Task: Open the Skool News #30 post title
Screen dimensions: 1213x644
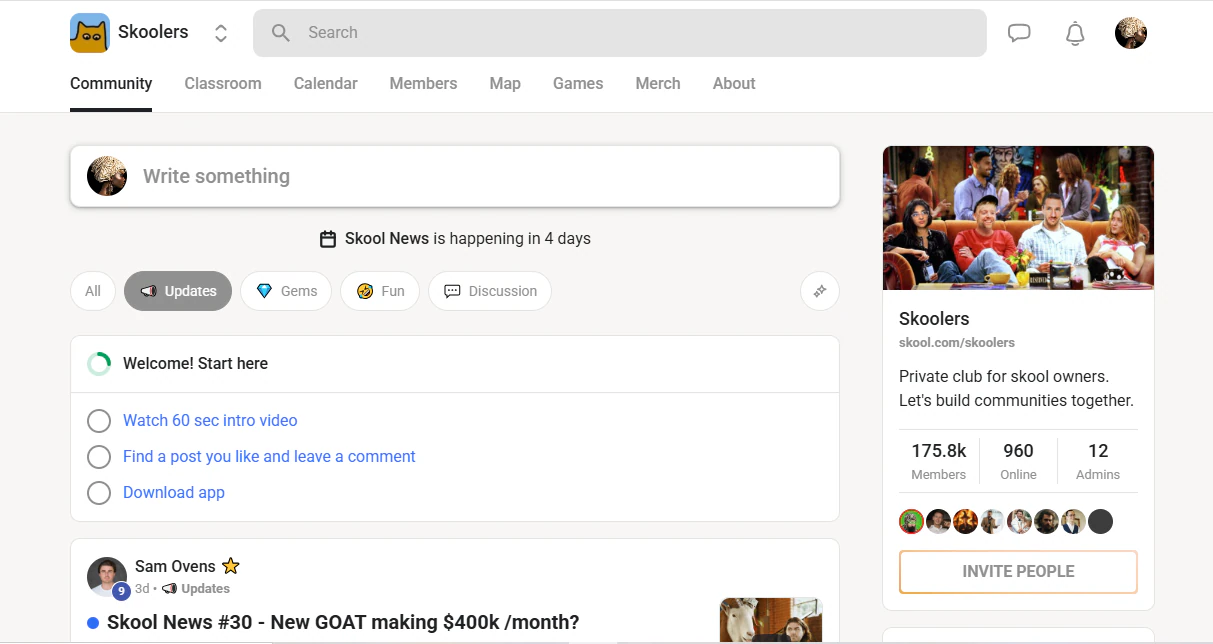Action: click(x=343, y=623)
